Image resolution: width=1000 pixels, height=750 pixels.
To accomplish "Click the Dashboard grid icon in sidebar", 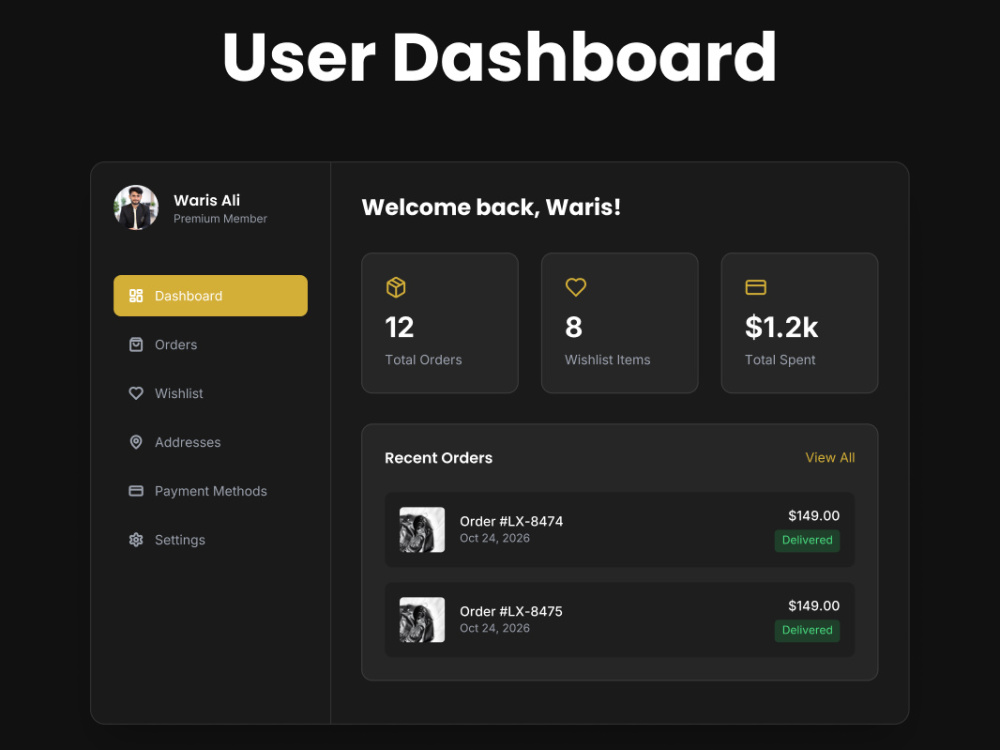I will coord(136,296).
